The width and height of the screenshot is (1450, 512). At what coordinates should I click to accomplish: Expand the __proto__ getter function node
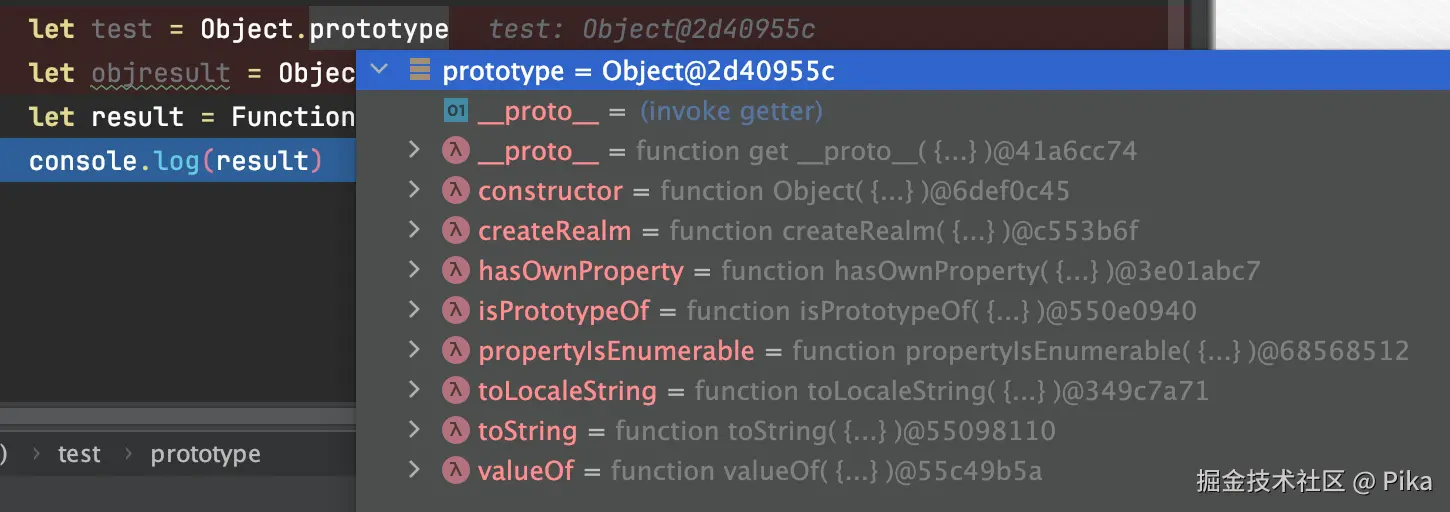[x=414, y=151]
